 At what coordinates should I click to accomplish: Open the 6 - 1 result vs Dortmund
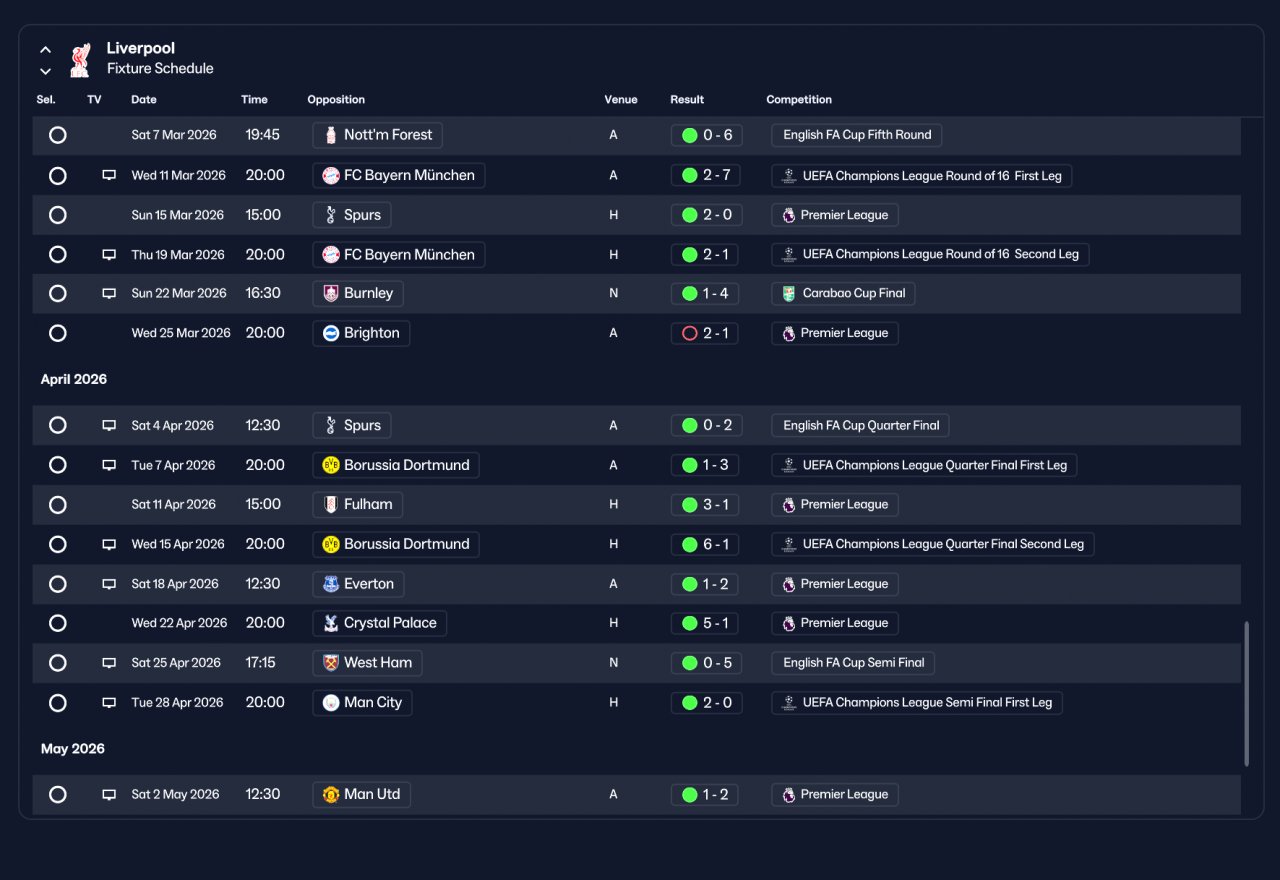706,545
